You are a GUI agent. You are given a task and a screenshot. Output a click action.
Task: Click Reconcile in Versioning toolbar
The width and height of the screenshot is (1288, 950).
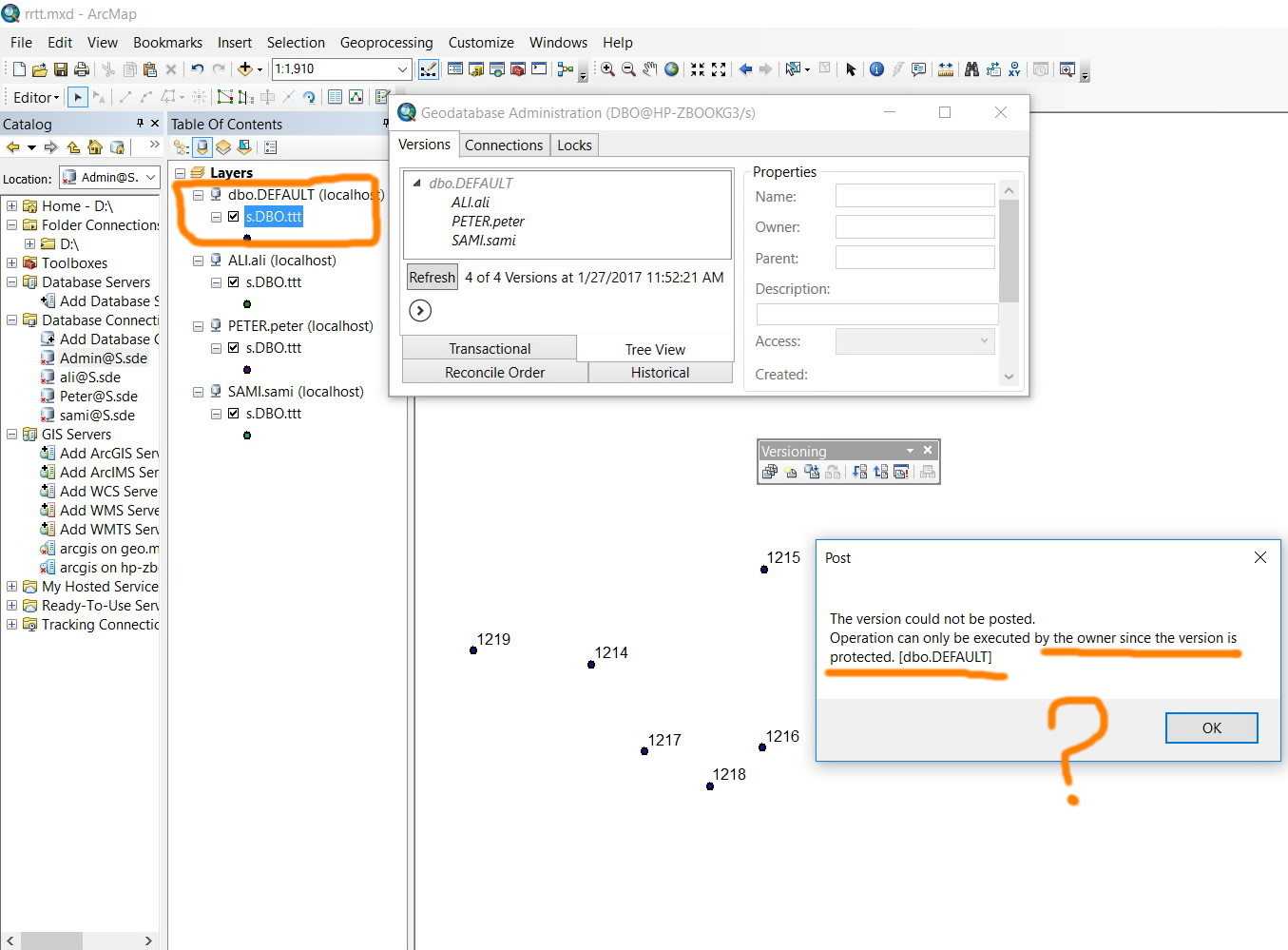click(859, 472)
